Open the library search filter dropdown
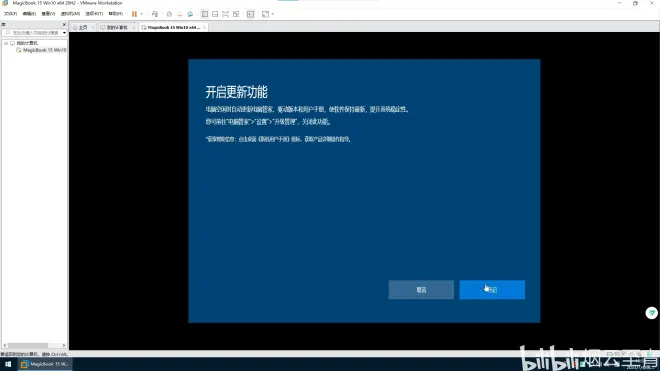 tap(64, 33)
